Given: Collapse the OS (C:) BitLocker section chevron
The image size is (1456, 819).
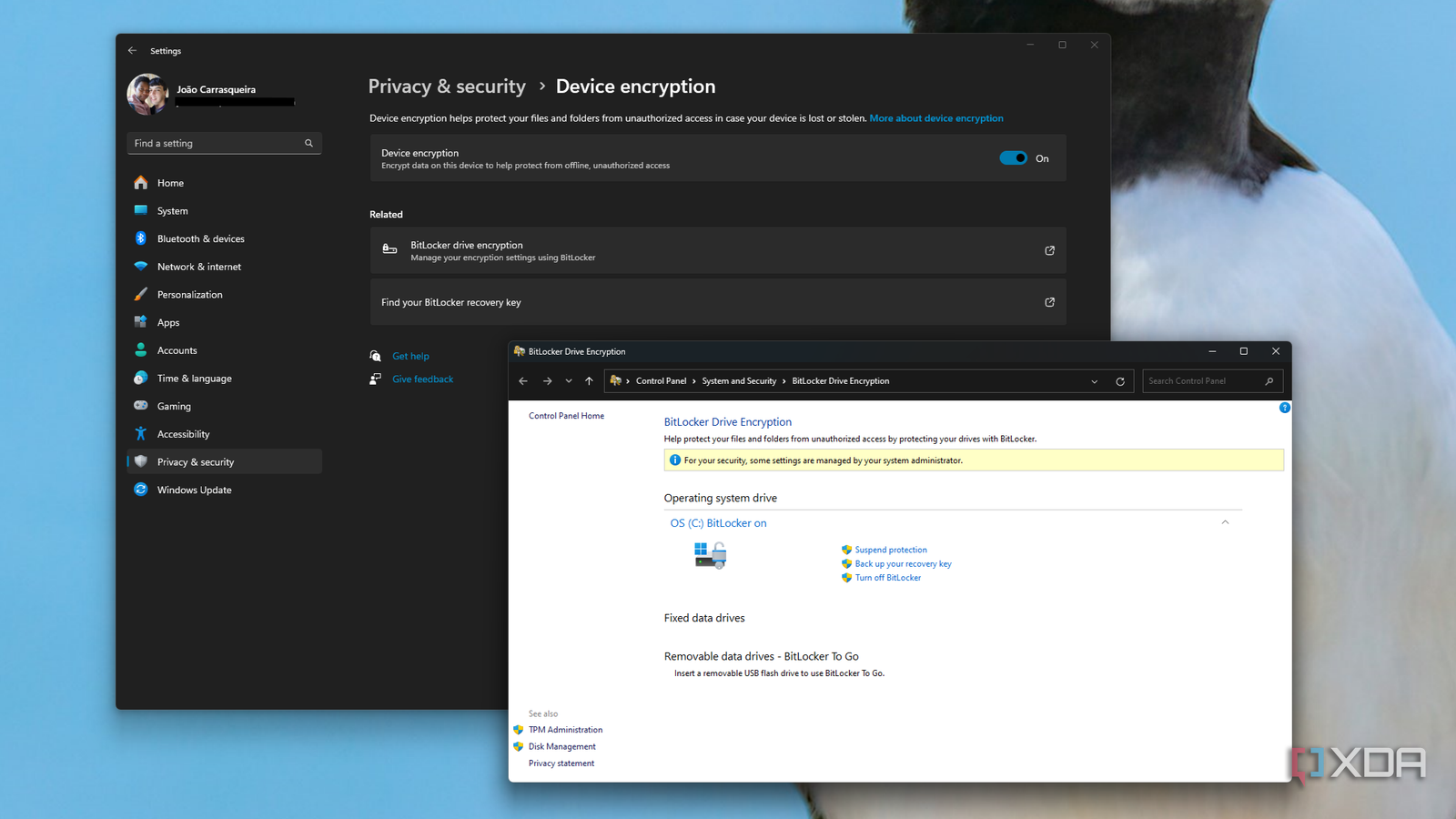Looking at the screenshot, I should [1225, 522].
